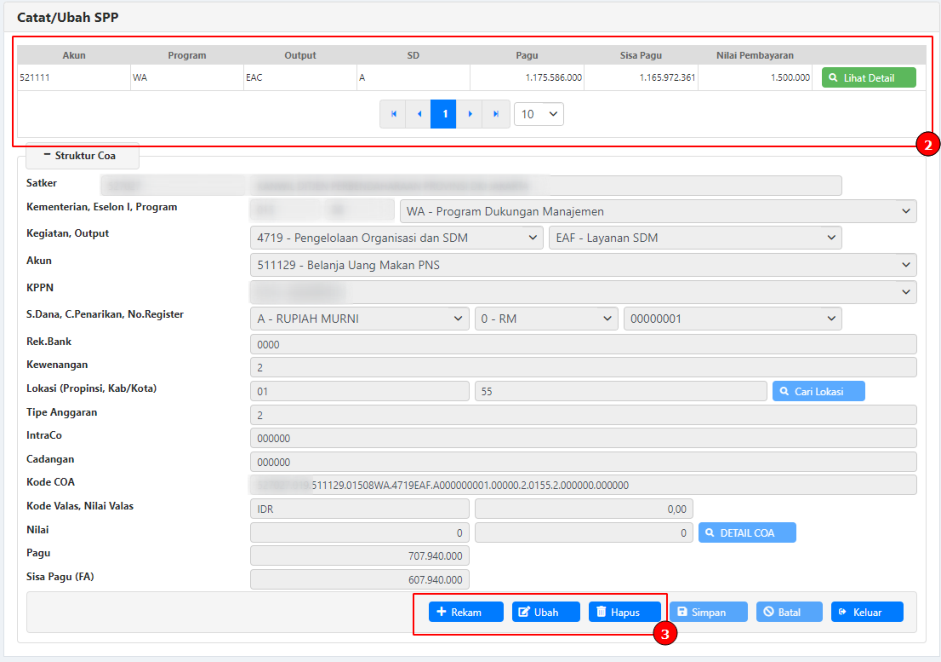Collapse the Struktur Coa section
Image resolution: width=941 pixels, height=662 pixels.
point(82,155)
